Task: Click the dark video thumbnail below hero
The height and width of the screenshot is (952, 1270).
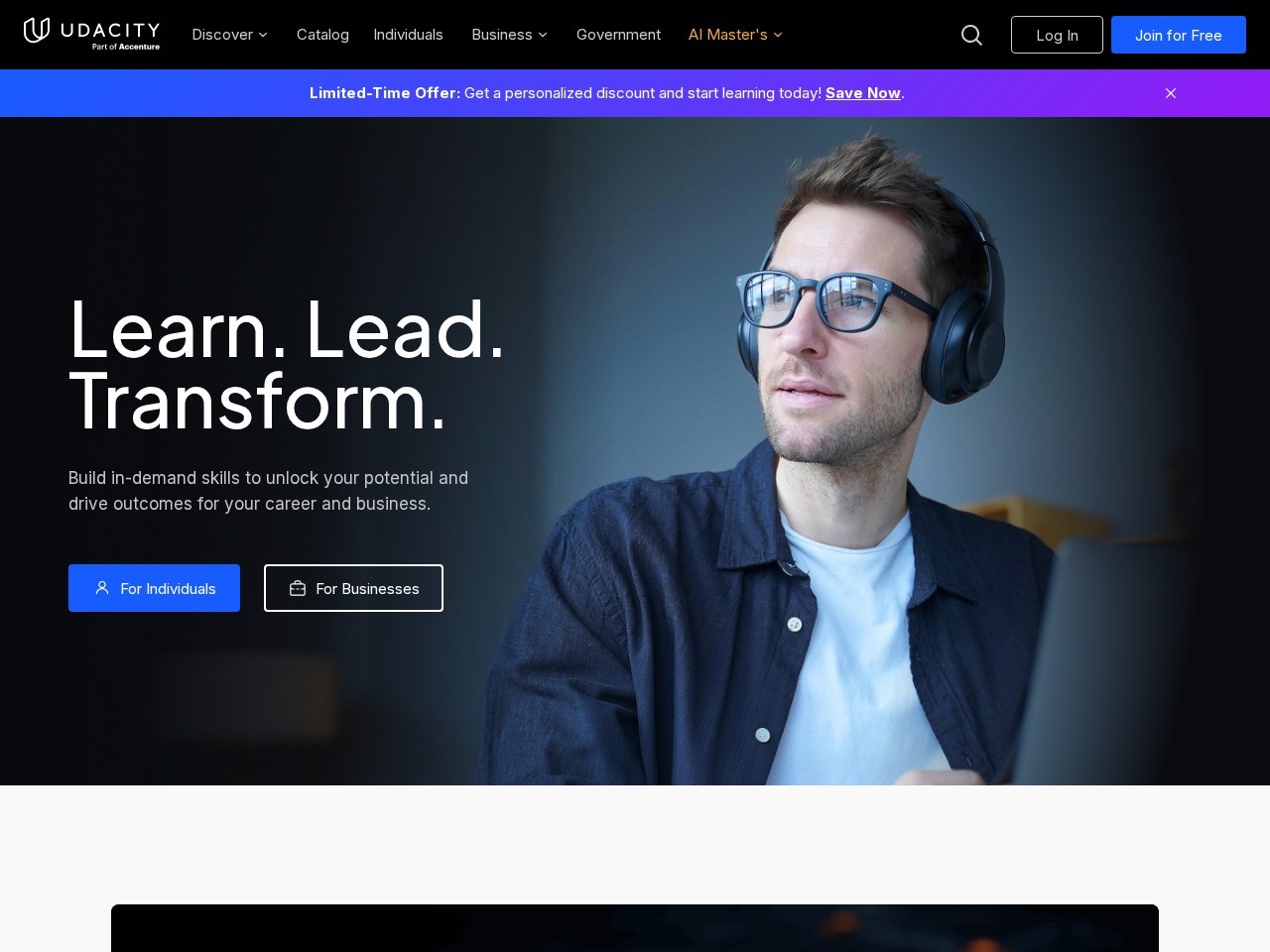Action: tap(635, 928)
